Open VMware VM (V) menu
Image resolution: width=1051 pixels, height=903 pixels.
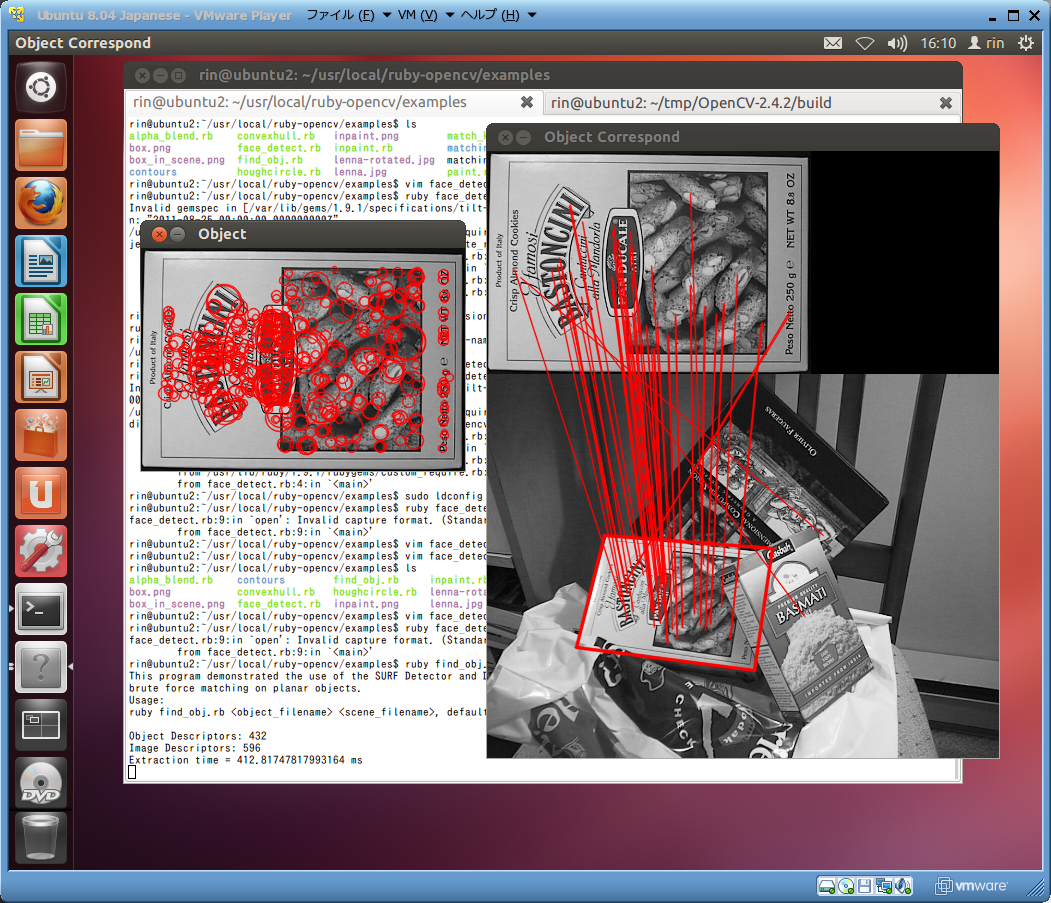(x=417, y=15)
